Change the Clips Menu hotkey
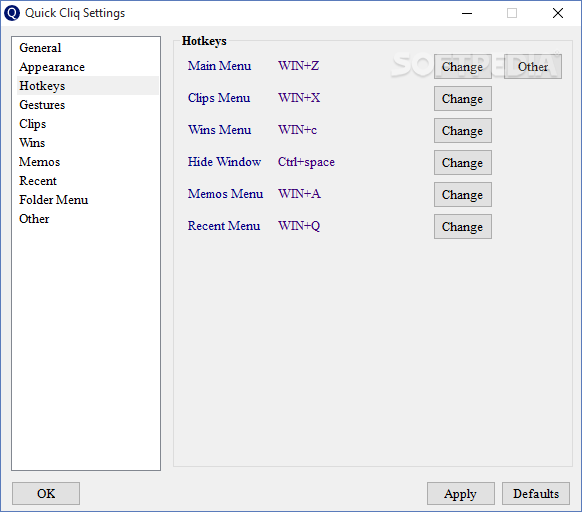Screen dimensions: 582x512 click(463, 98)
